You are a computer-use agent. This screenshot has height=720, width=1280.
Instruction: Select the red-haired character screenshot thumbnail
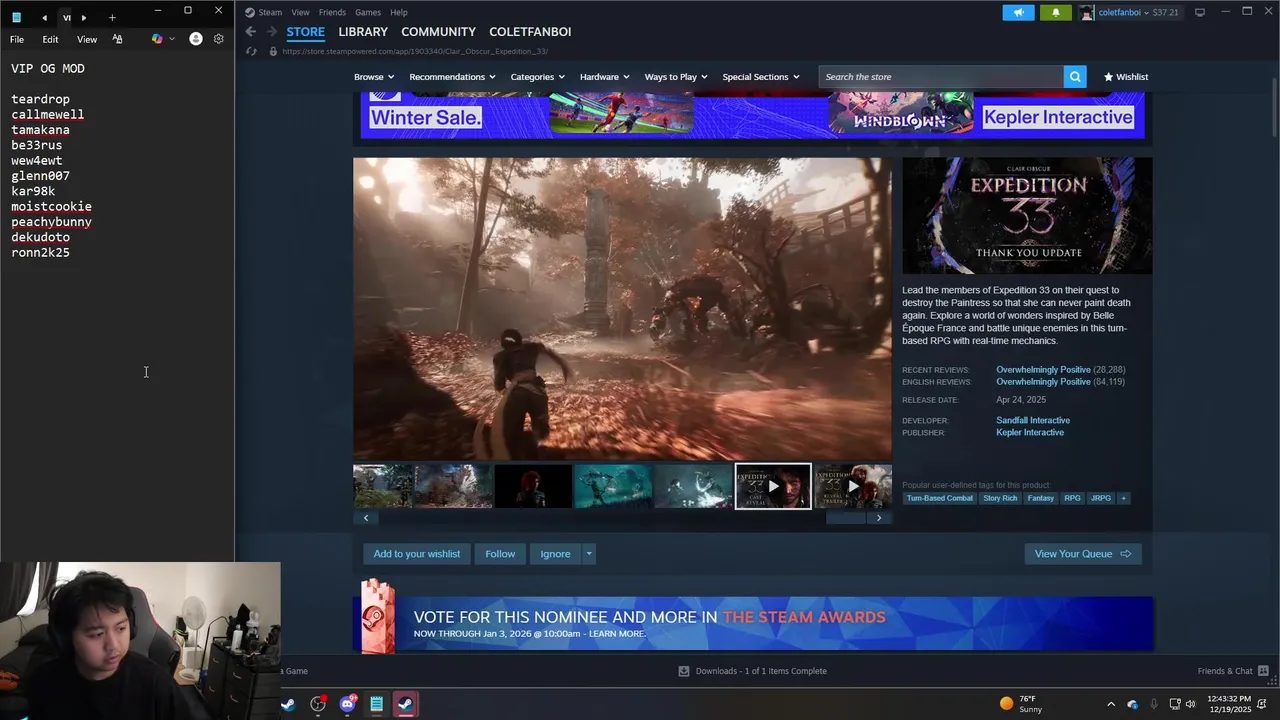click(533, 486)
